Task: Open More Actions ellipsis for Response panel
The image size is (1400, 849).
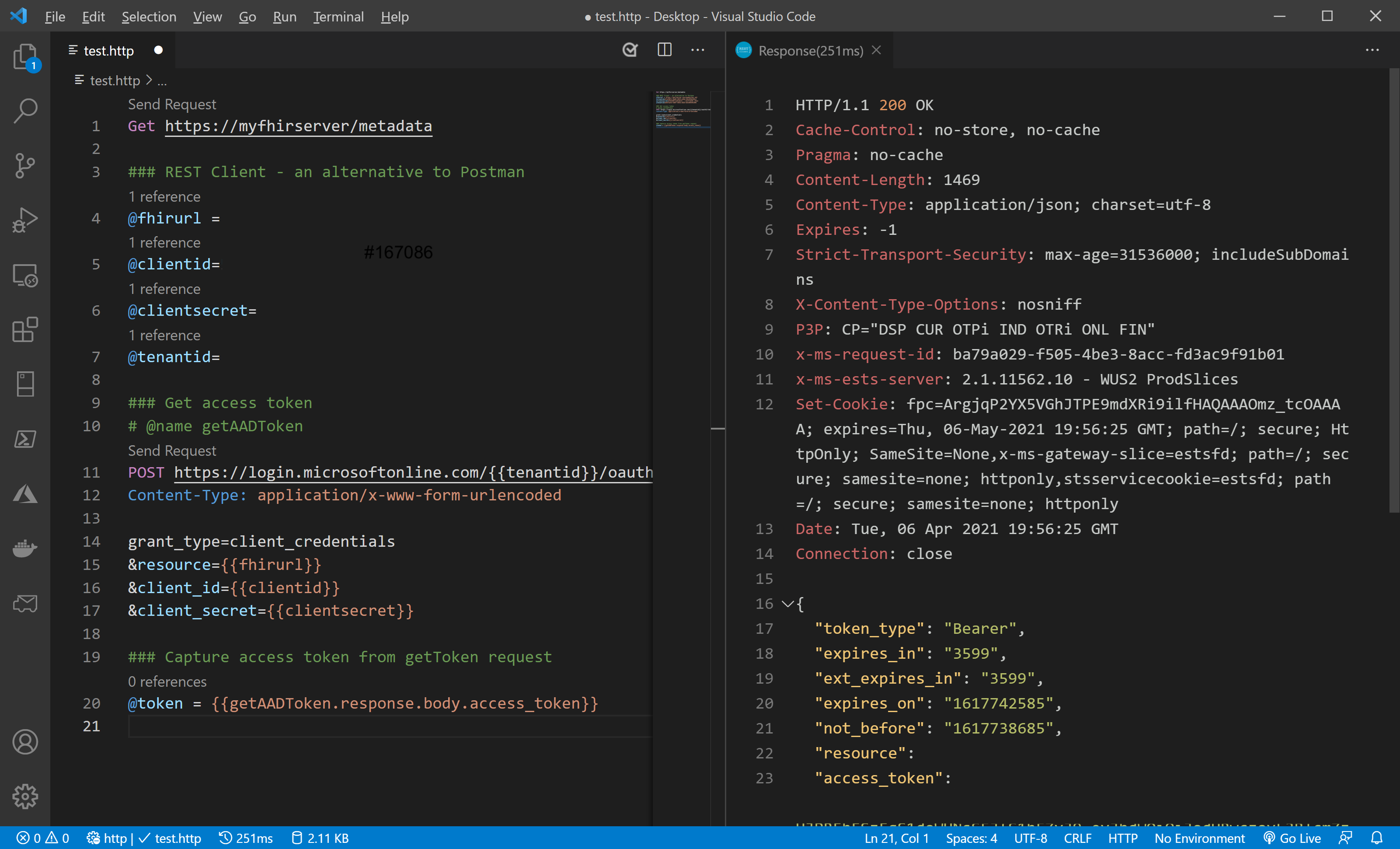Action: [1372, 50]
